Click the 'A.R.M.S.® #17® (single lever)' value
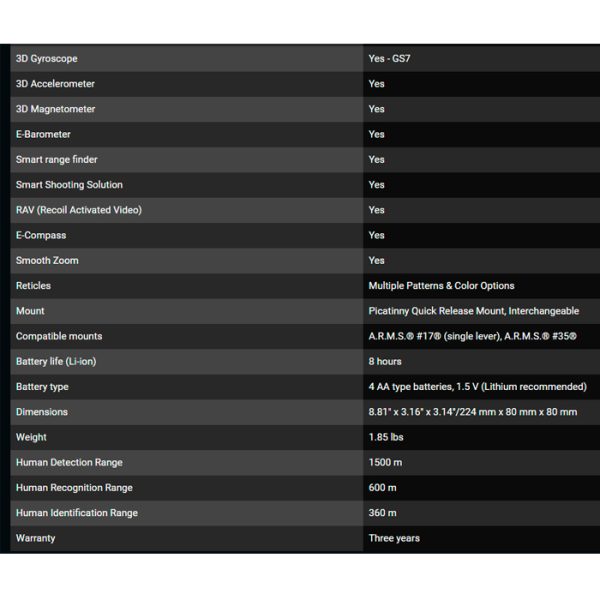 coord(435,336)
